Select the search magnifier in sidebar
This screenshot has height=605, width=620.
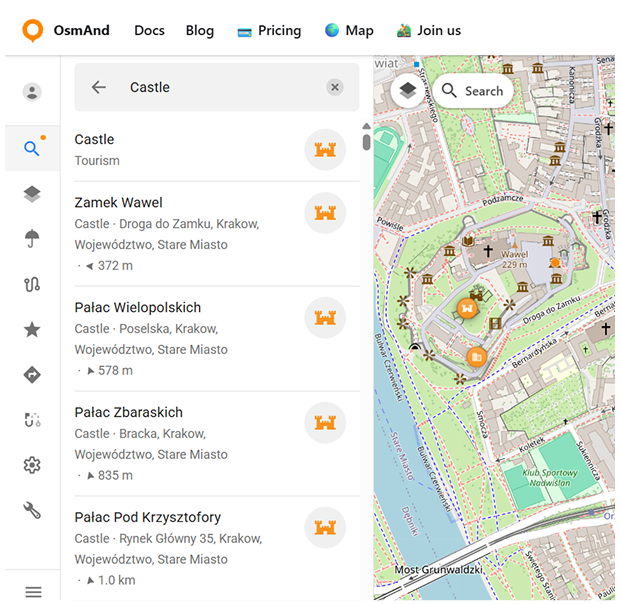[x=32, y=149]
